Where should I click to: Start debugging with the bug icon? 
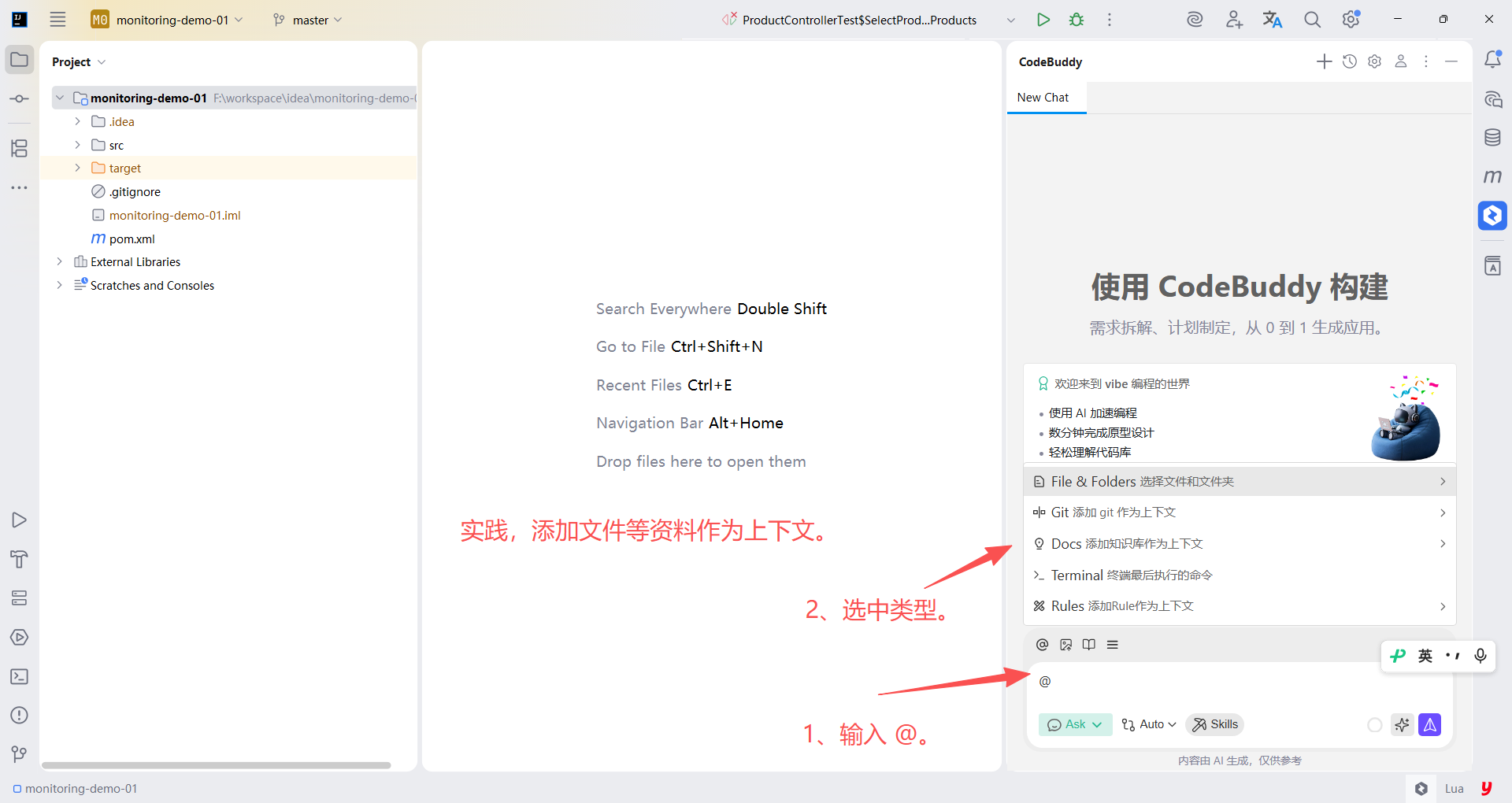[1077, 20]
